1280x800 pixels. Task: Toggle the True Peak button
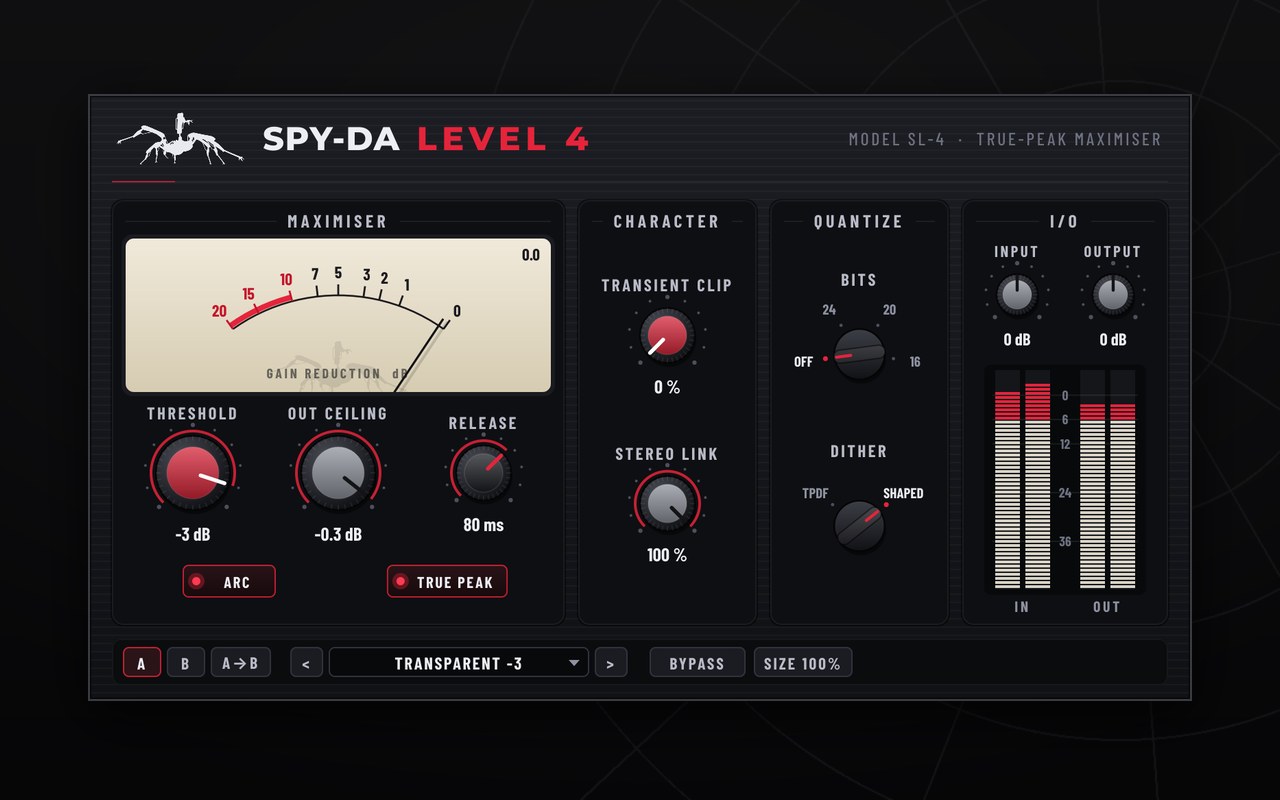tap(447, 582)
